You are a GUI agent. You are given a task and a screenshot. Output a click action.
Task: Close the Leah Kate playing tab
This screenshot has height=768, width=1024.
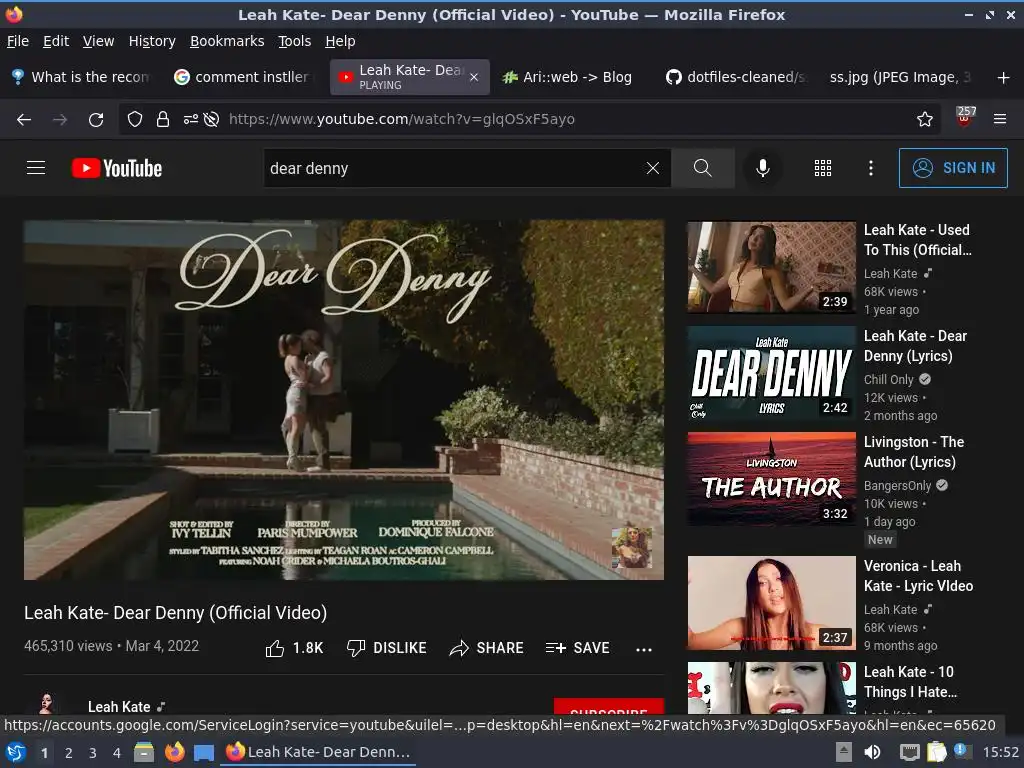tap(474, 77)
